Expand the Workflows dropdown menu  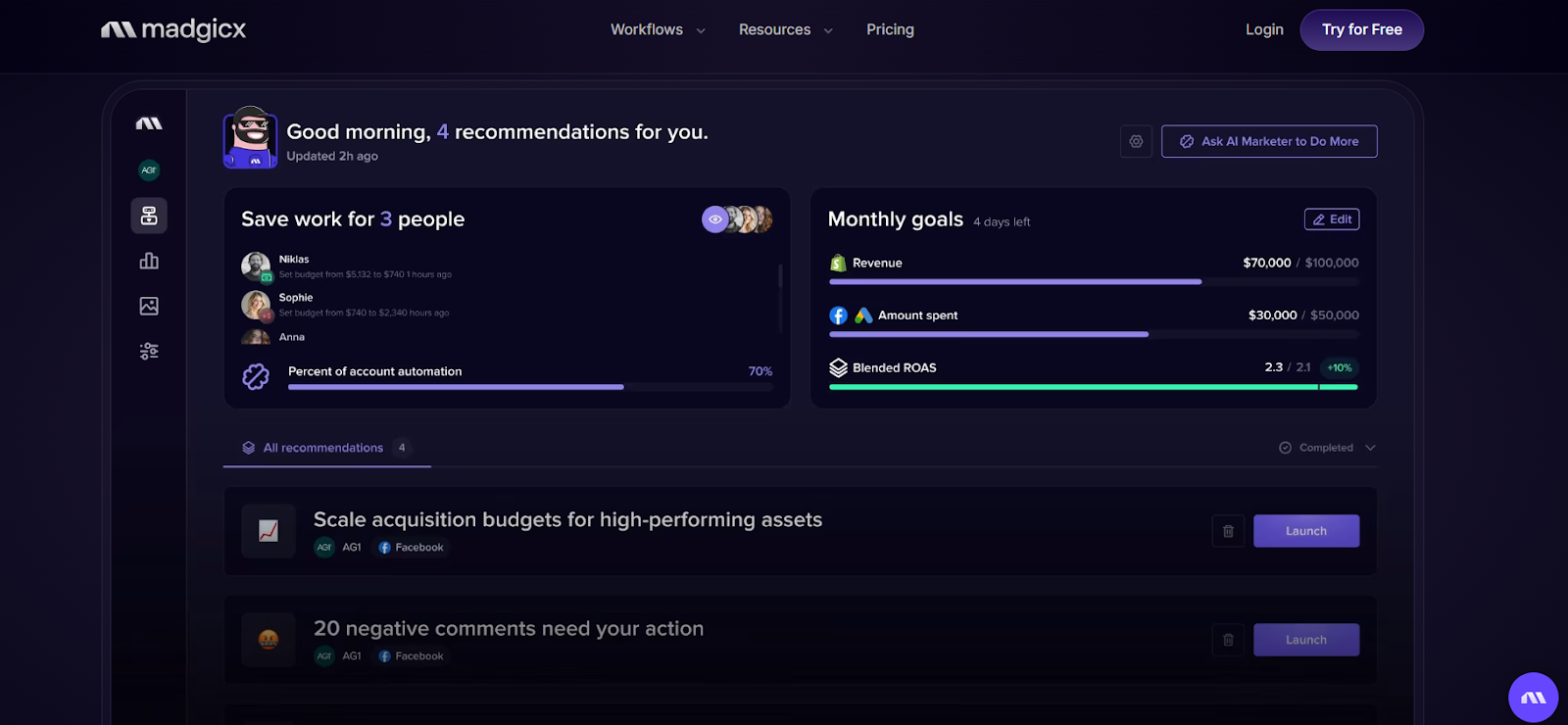[658, 30]
